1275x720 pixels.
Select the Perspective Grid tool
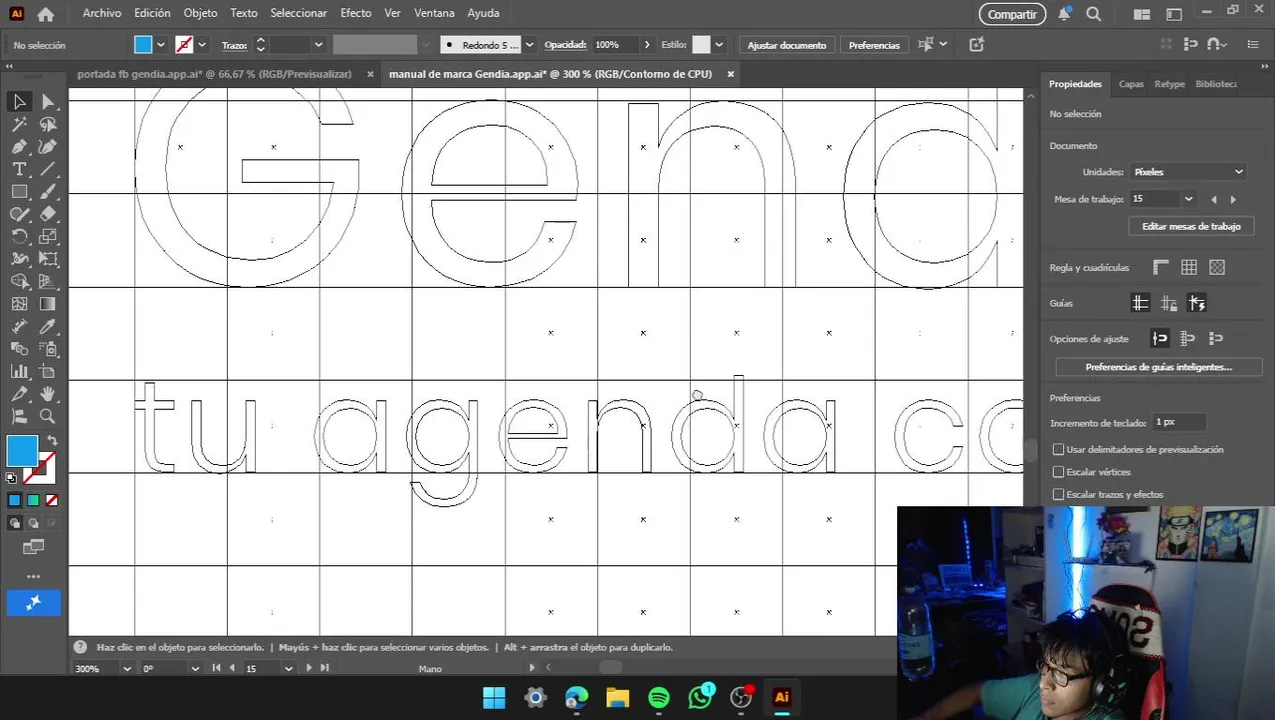(48, 282)
